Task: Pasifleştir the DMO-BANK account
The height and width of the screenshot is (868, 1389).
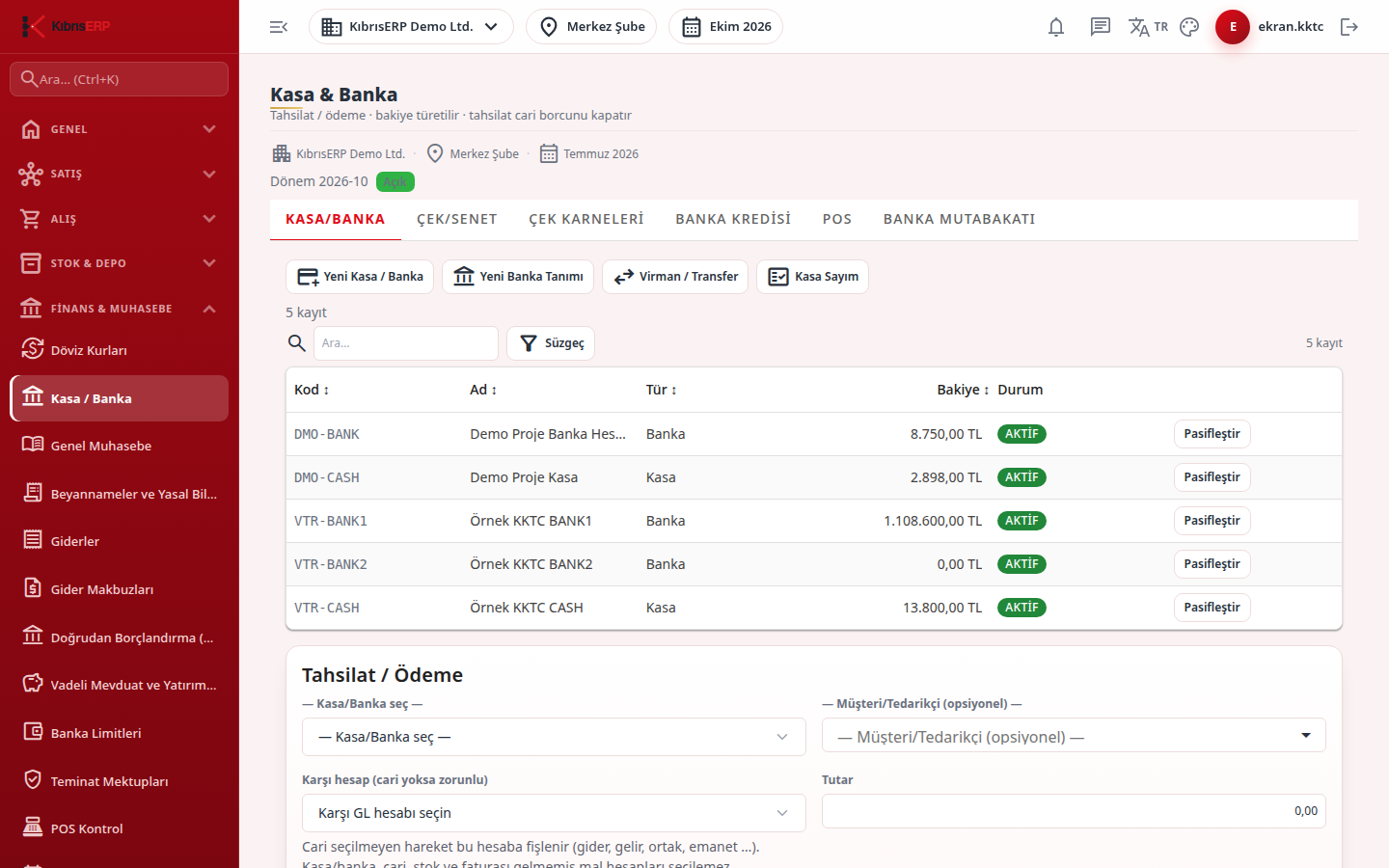Action: point(1212,434)
